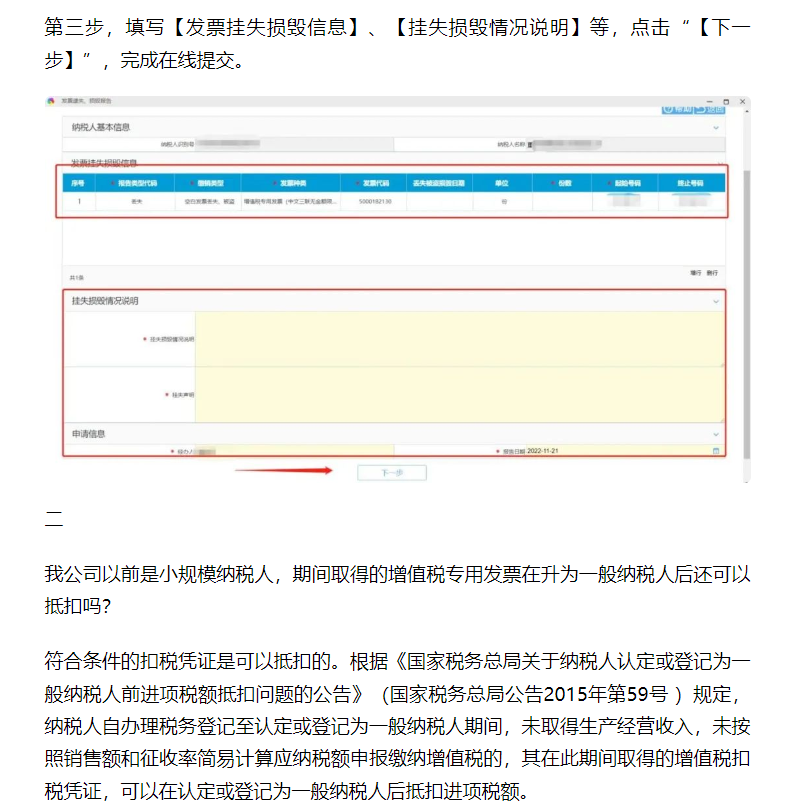Image resolution: width=808 pixels, height=810 pixels.
Task: Open the calendar icon beside 报告日期
Action: click(x=715, y=451)
